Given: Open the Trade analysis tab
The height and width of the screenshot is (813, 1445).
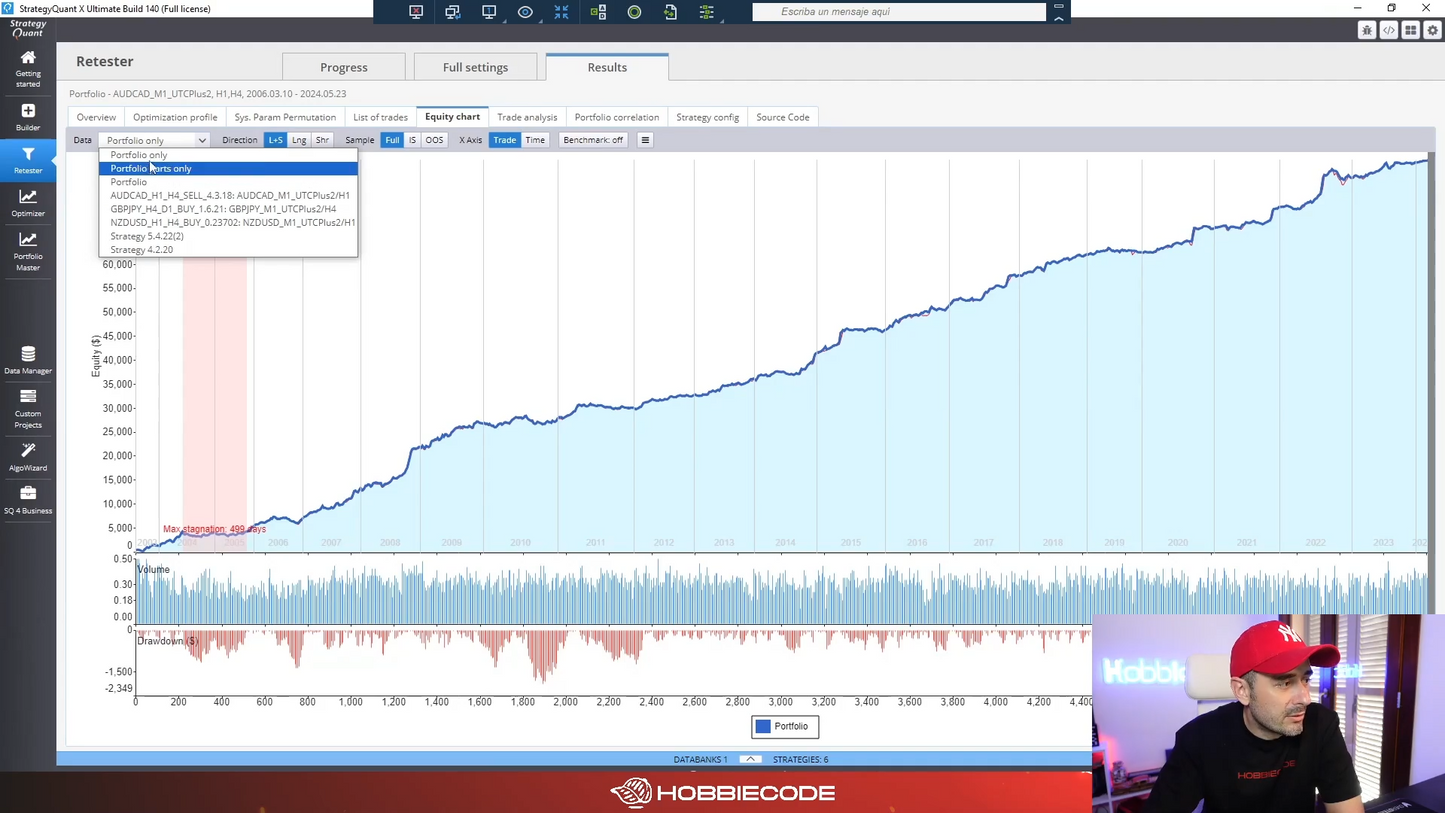Looking at the screenshot, I should point(527,117).
